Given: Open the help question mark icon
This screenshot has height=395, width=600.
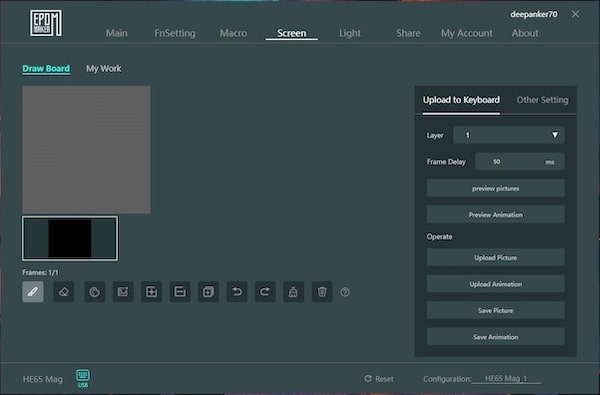Looking at the screenshot, I should tap(345, 292).
